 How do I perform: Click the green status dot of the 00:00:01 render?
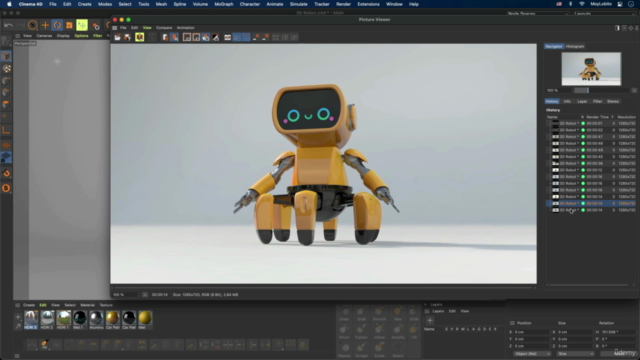[583, 123]
